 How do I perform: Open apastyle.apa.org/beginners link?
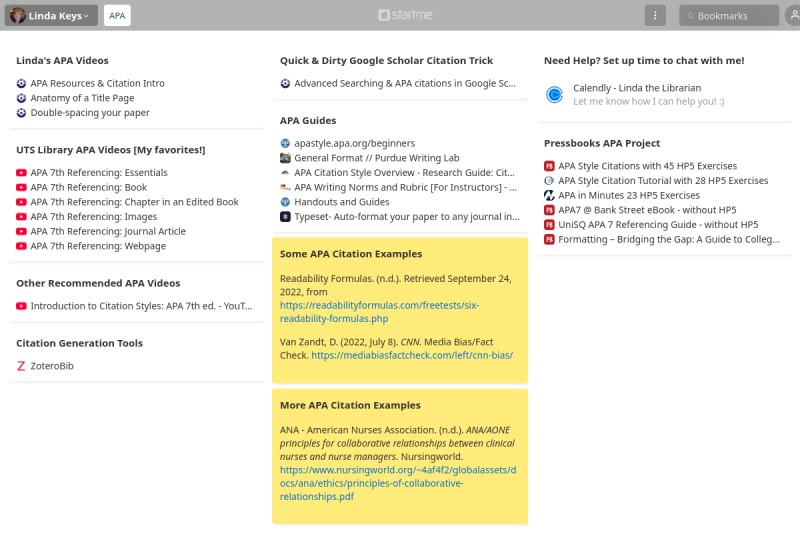pos(355,143)
